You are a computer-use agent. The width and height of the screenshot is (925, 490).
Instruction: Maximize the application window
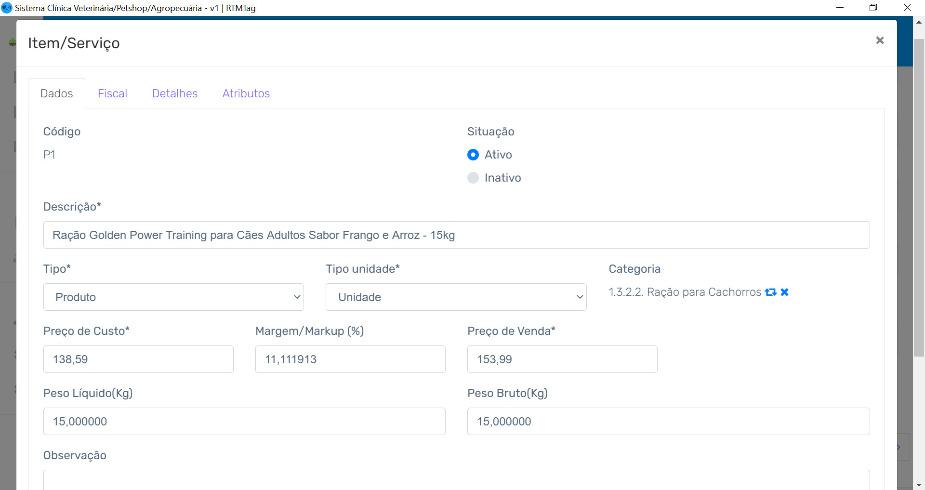click(x=874, y=8)
